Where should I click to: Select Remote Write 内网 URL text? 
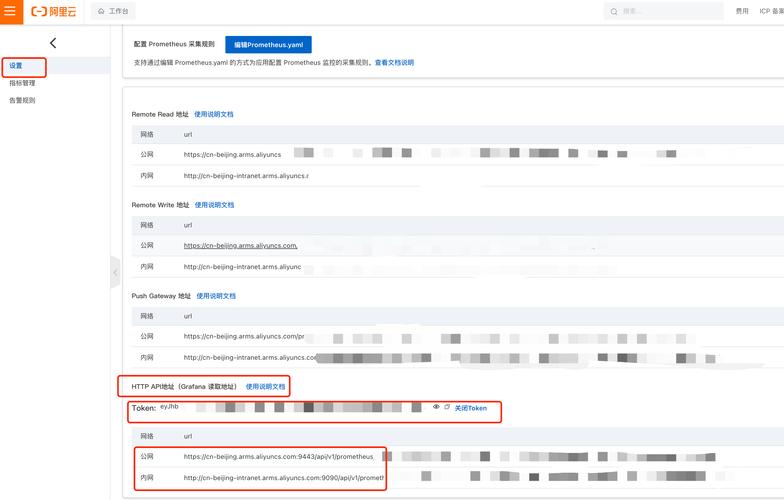[x=242, y=267]
